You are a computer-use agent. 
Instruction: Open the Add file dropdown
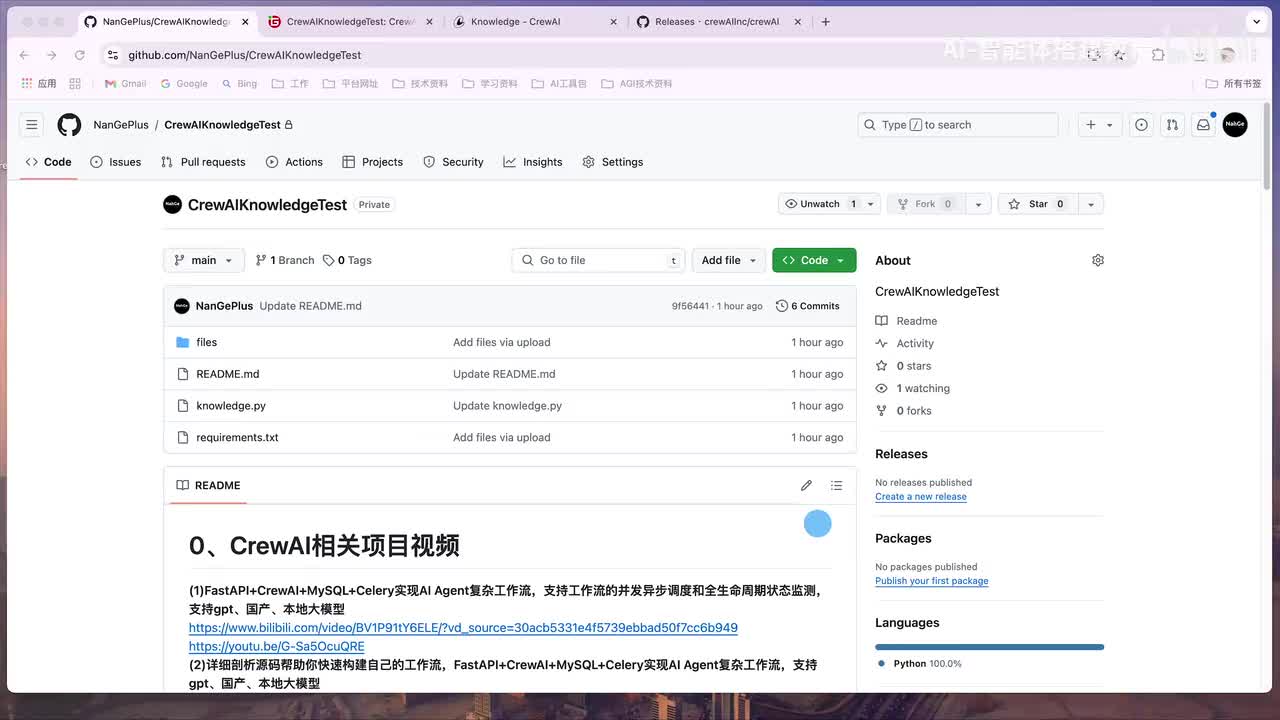pyautogui.click(x=729, y=260)
